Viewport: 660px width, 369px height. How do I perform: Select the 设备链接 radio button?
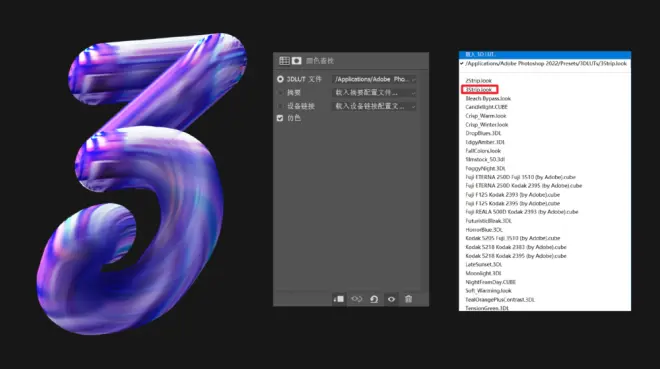pos(280,106)
